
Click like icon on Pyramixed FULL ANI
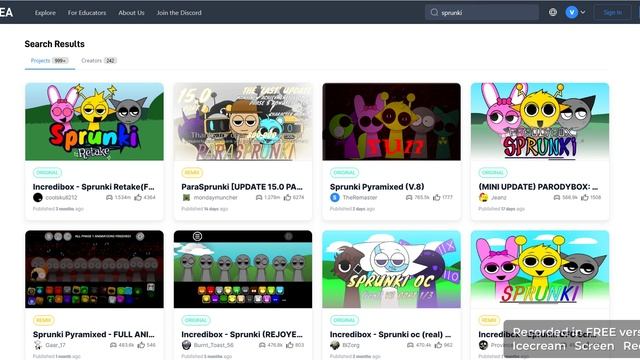click(141, 345)
